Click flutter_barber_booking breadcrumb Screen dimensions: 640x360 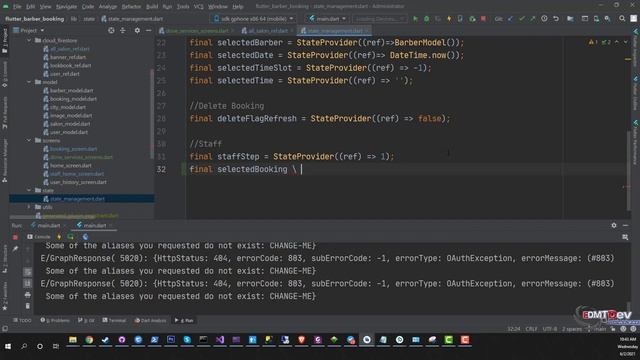(35, 19)
